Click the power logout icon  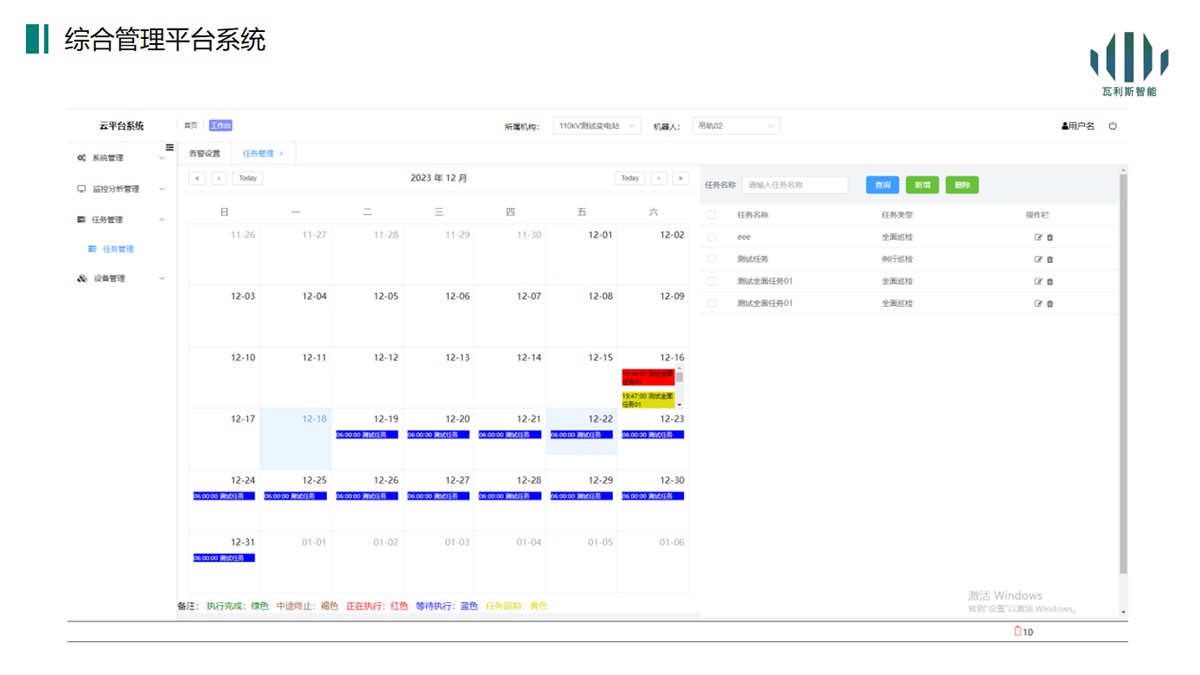pos(1112,126)
